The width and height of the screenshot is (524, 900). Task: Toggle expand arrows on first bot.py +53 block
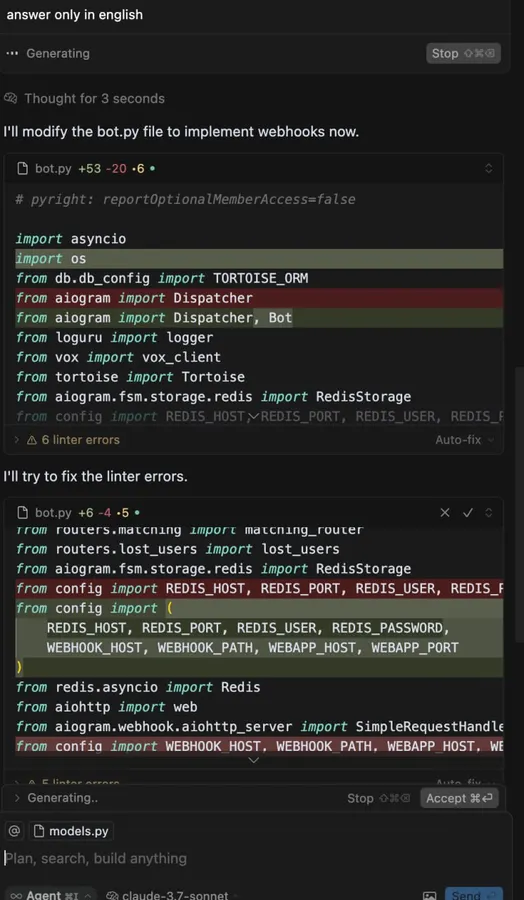pos(488,169)
